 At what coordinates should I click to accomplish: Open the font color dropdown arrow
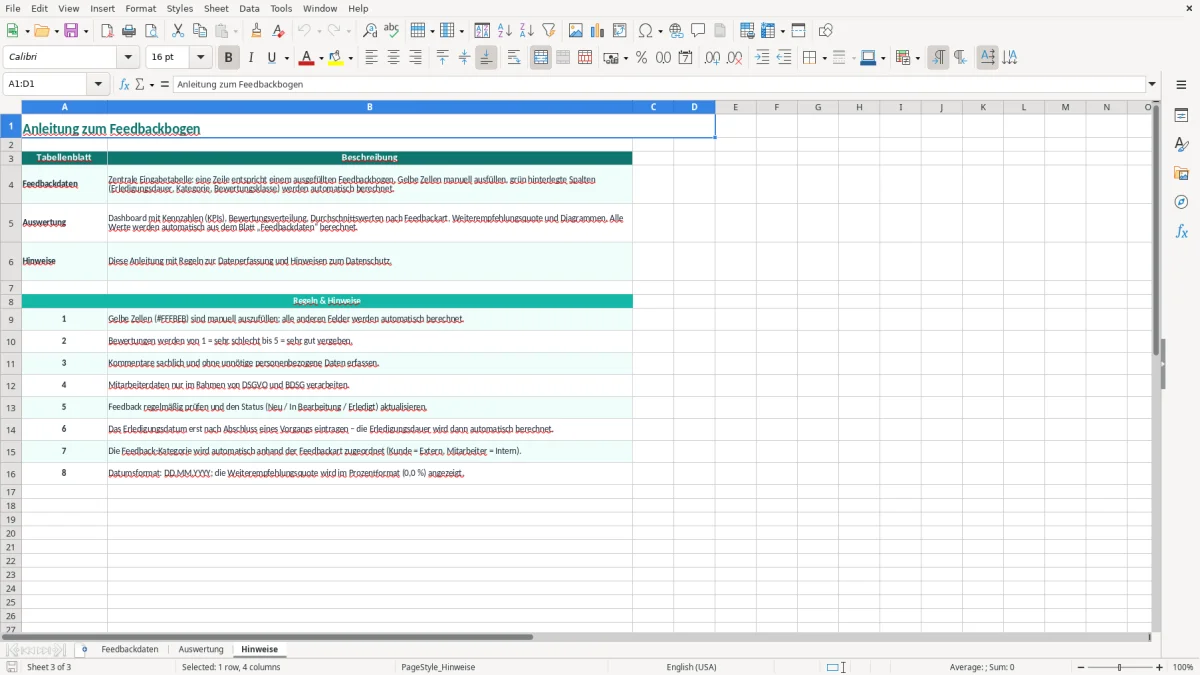tap(320, 58)
